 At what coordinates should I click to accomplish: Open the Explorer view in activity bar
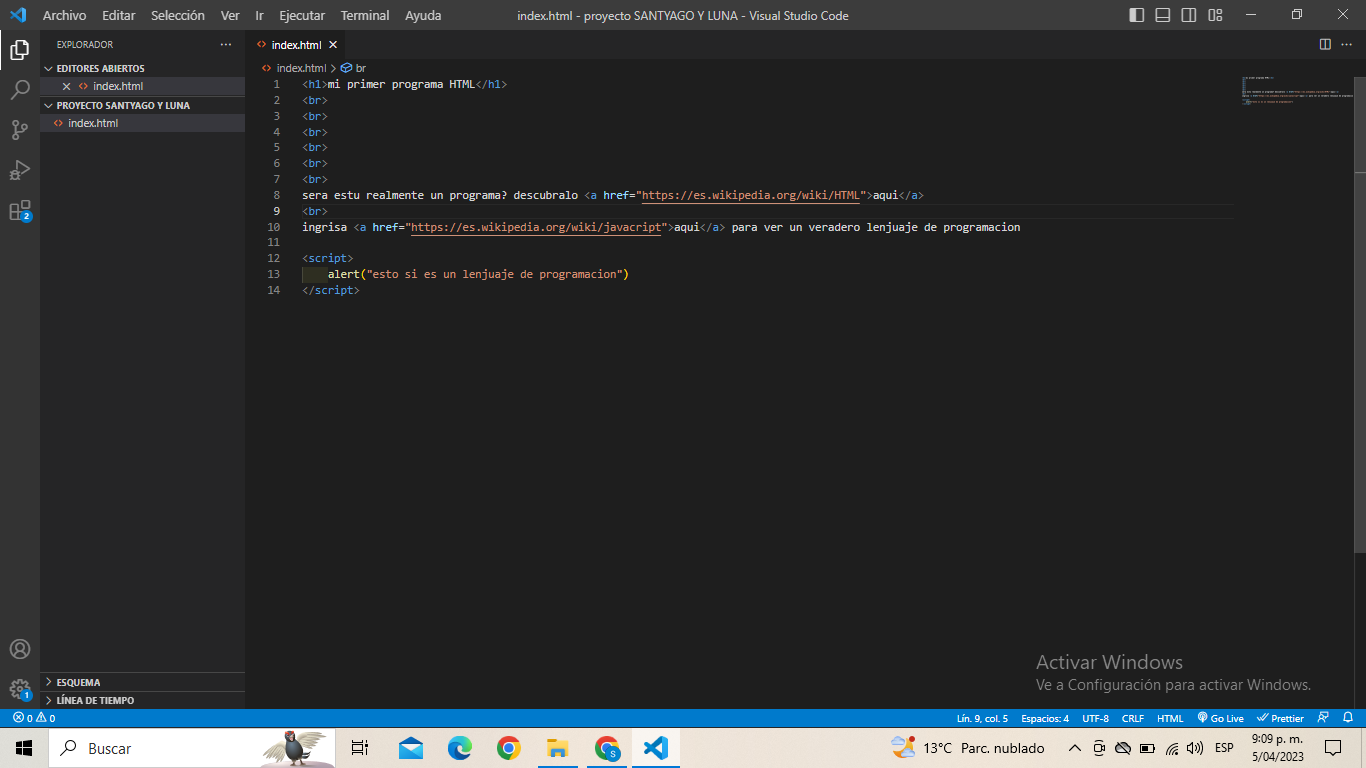20,49
